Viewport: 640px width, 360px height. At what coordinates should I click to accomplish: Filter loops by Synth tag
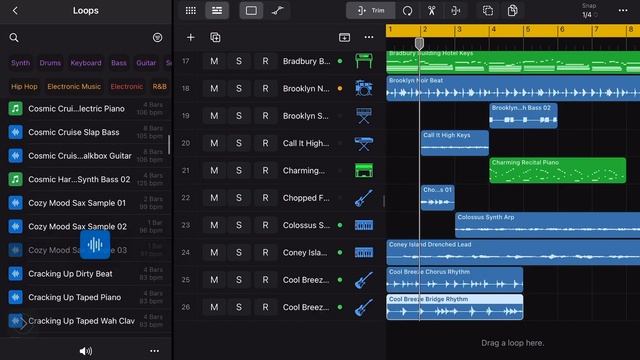tap(20, 63)
